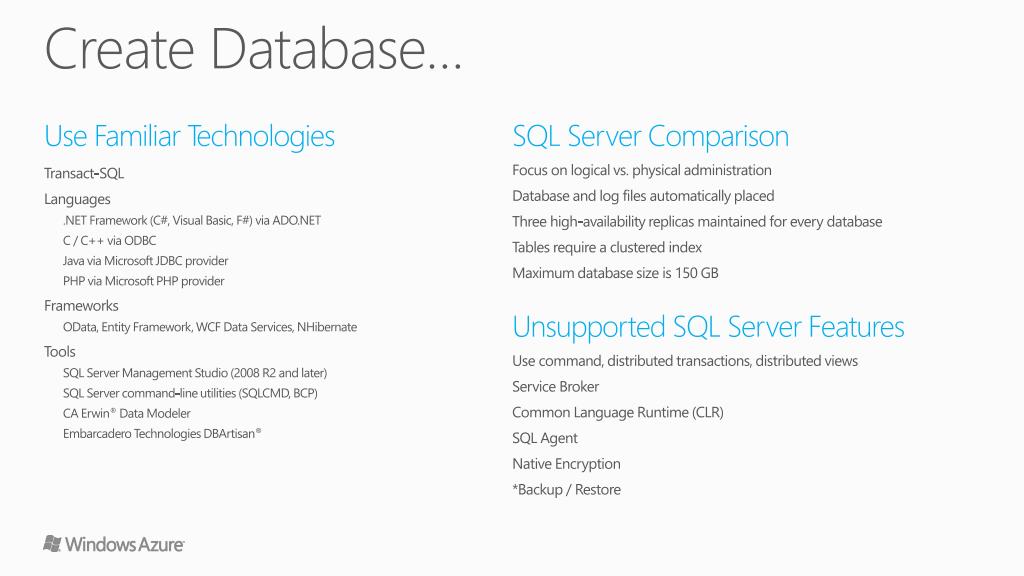The height and width of the screenshot is (576, 1024).
Task: Click the Transact-SQL text line
Action: coord(84,173)
